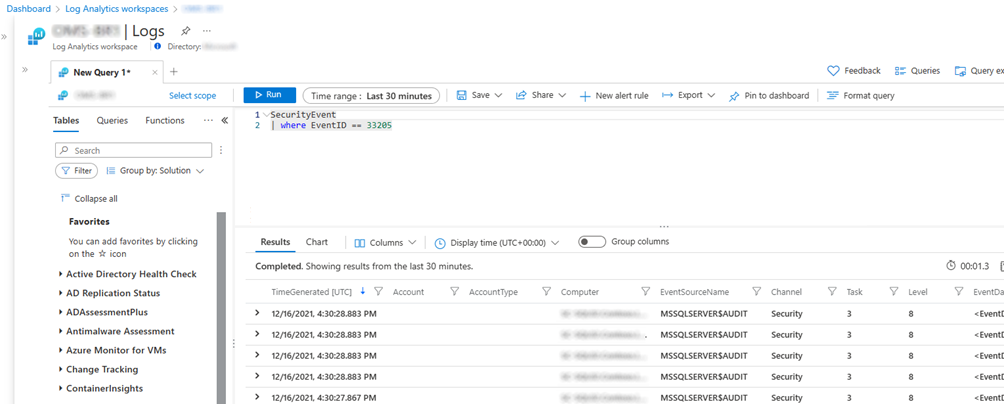The width and height of the screenshot is (1004, 404).
Task: Add a new query tab with plus
Action: [174, 72]
